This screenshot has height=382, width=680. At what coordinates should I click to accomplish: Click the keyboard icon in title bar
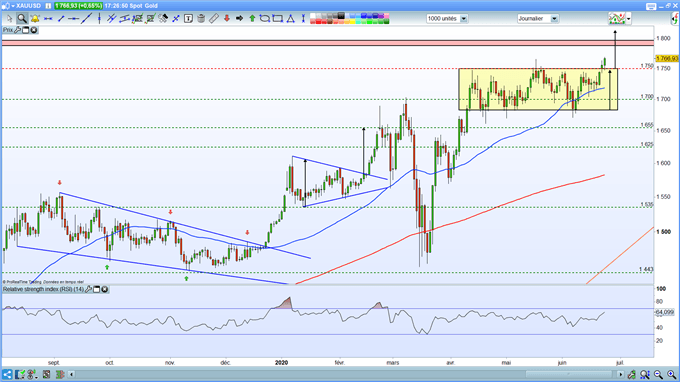pos(651,6)
